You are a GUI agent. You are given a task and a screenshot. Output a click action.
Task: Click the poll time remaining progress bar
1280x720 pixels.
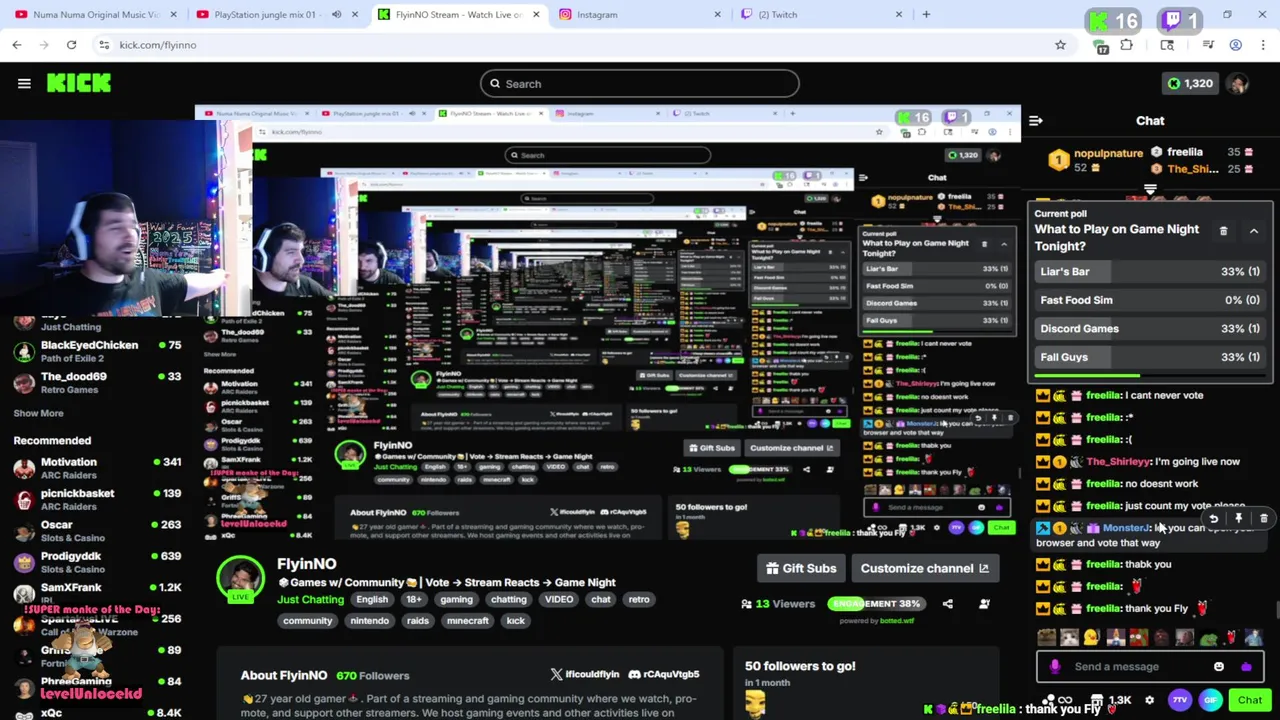[x=1150, y=377]
